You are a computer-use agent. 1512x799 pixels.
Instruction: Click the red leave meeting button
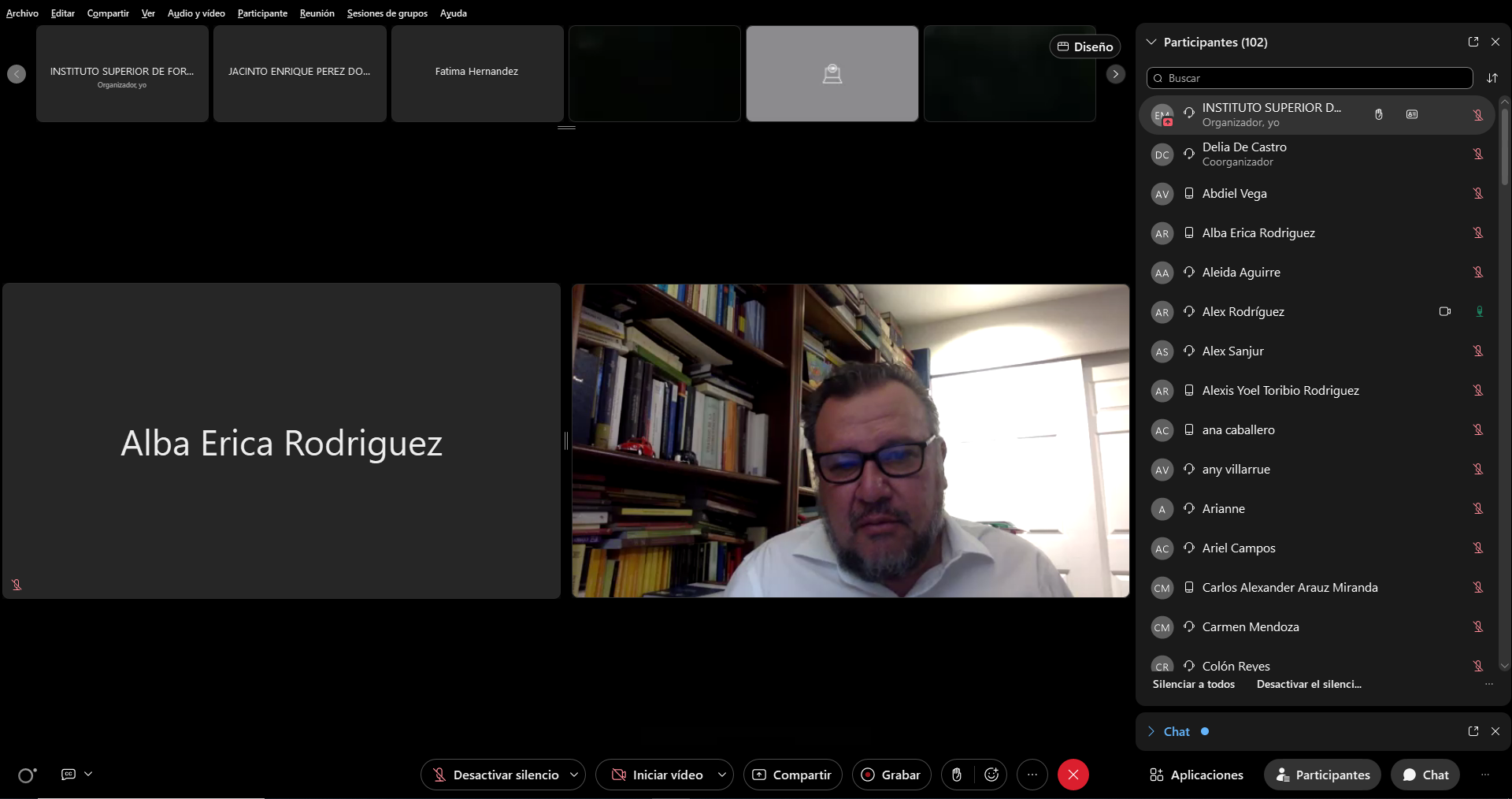pos(1073,775)
